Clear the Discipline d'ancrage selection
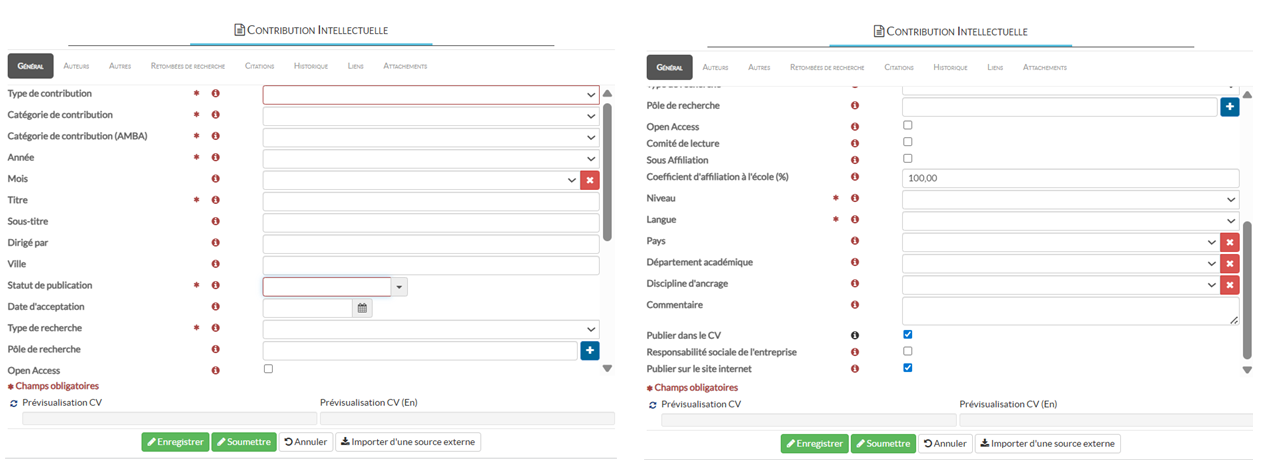The width and height of the screenshot is (1280, 474). [1230, 285]
